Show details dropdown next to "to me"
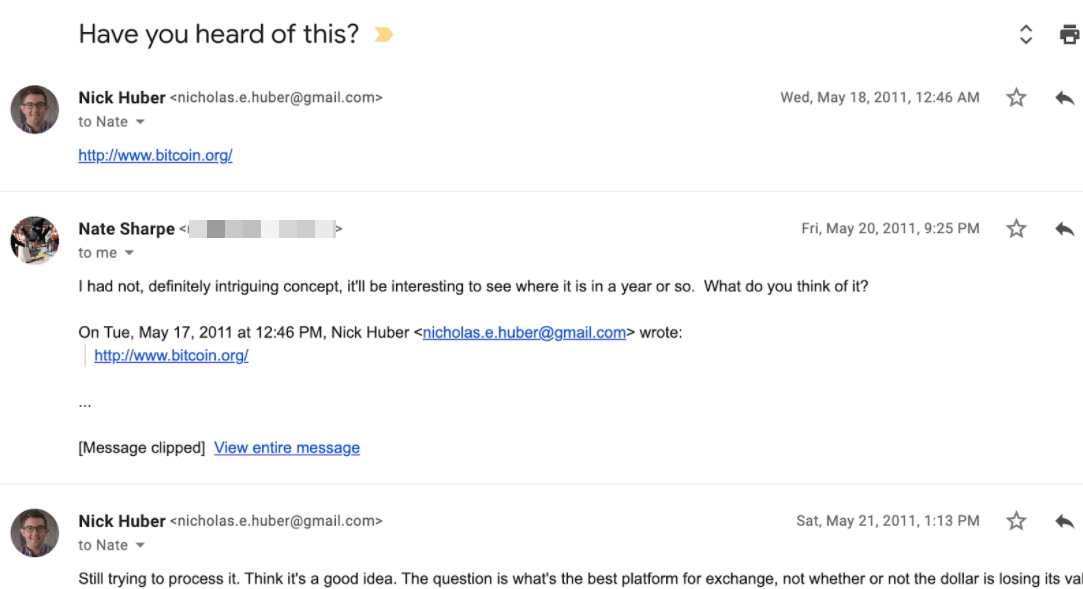Image resolution: width=1083 pixels, height=589 pixels. point(129,253)
